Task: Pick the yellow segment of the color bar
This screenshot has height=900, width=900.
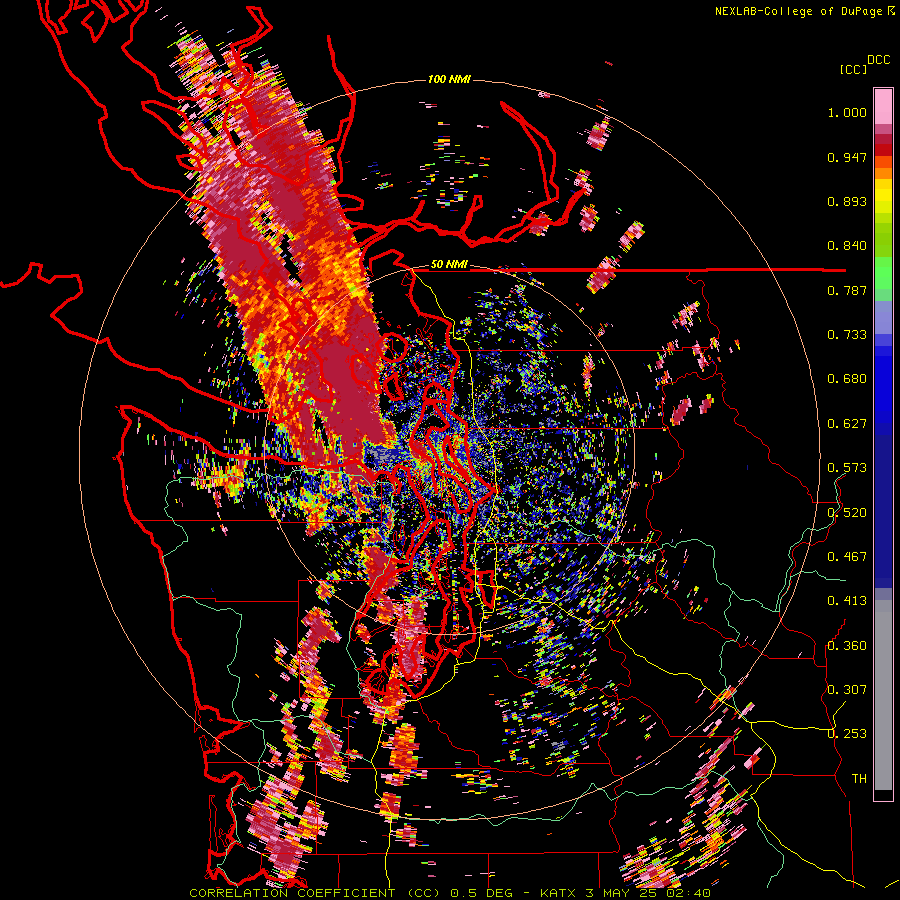Action: pyautogui.click(x=883, y=195)
